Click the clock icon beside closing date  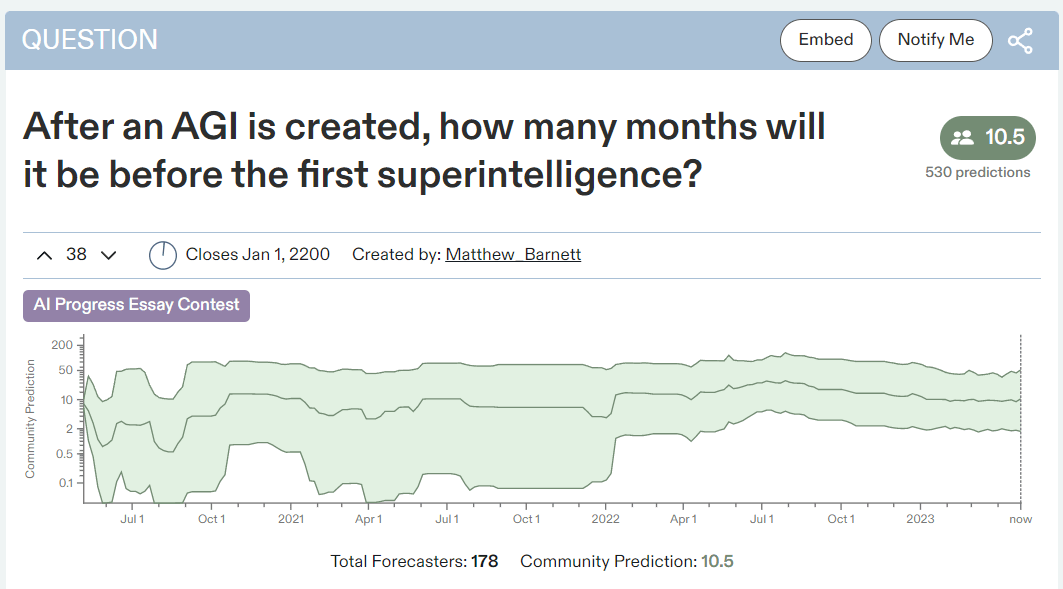(x=163, y=256)
